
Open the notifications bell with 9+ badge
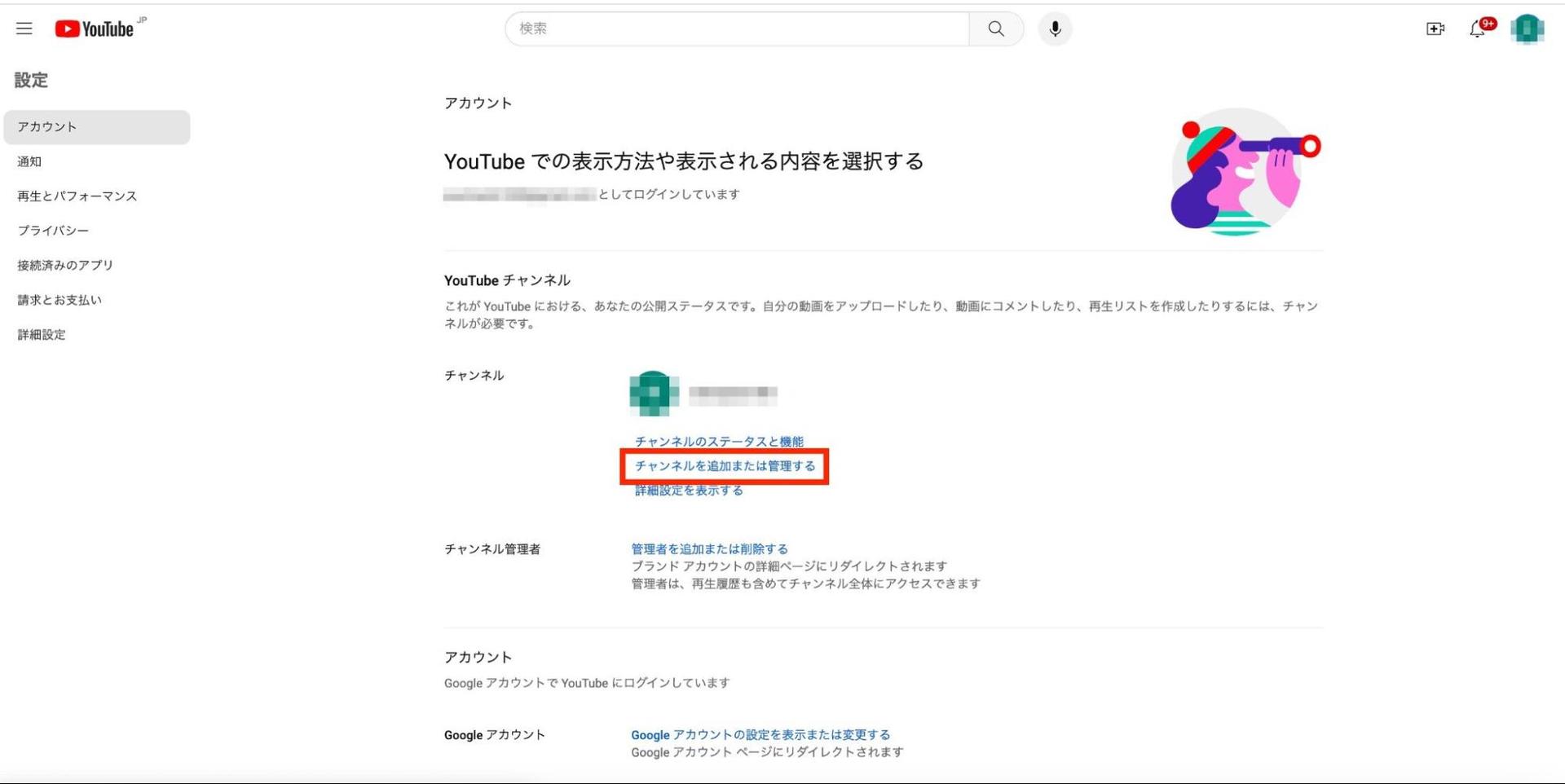tap(1477, 29)
